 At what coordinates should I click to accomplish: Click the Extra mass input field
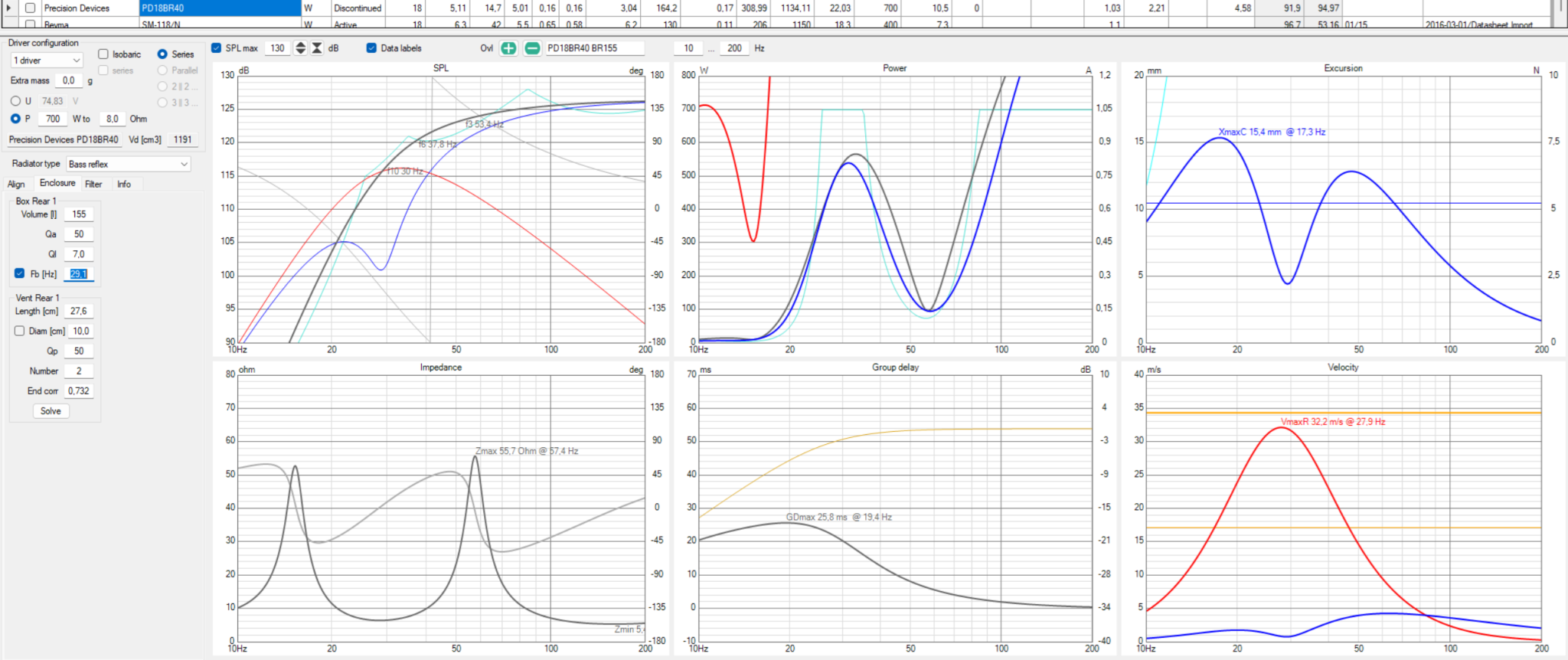pos(69,80)
